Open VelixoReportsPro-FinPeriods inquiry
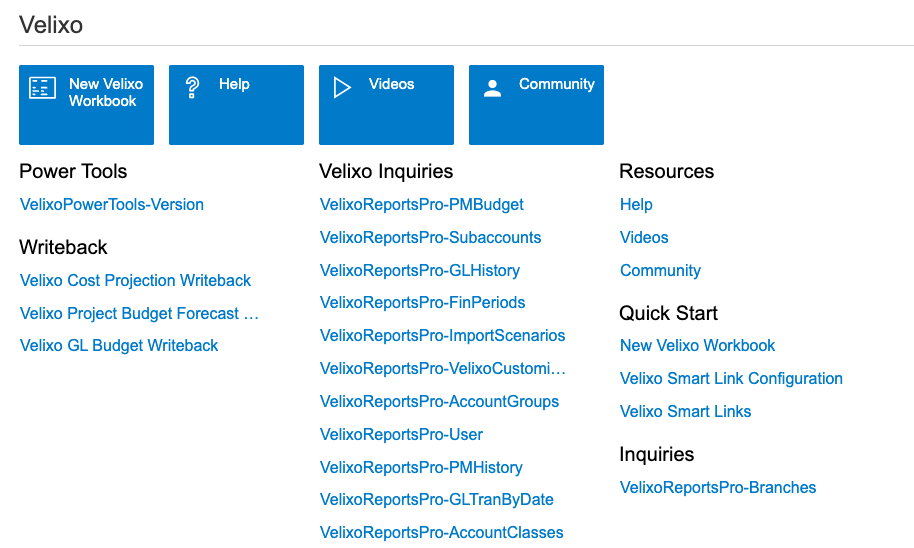Image resolution: width=914 pixels, height=548 pixels. tap(423, 303)
